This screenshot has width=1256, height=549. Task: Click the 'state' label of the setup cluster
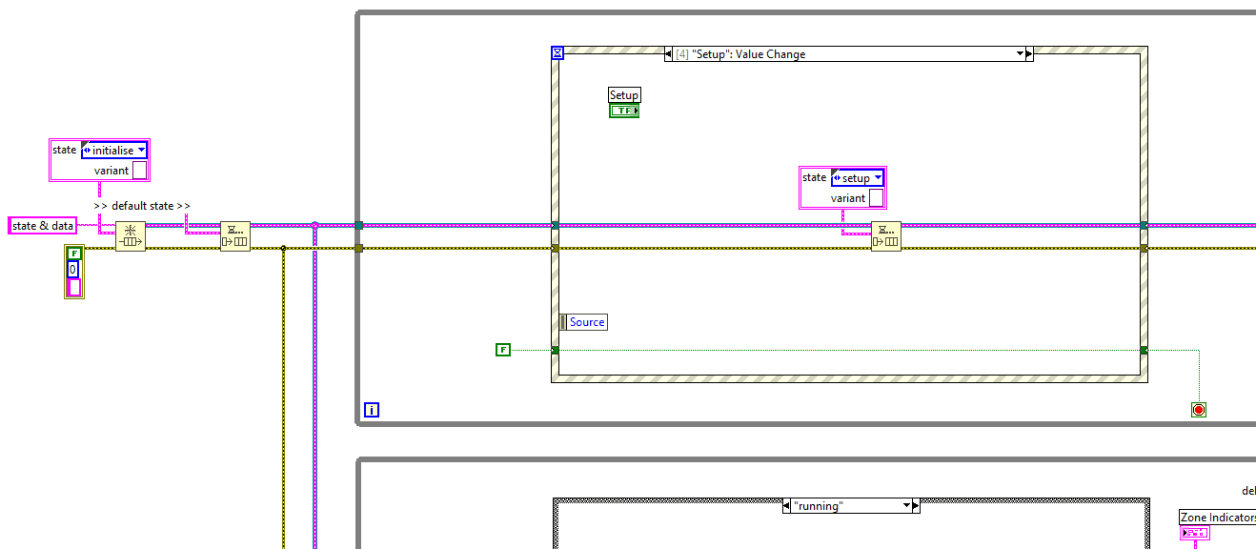[815, 178]
